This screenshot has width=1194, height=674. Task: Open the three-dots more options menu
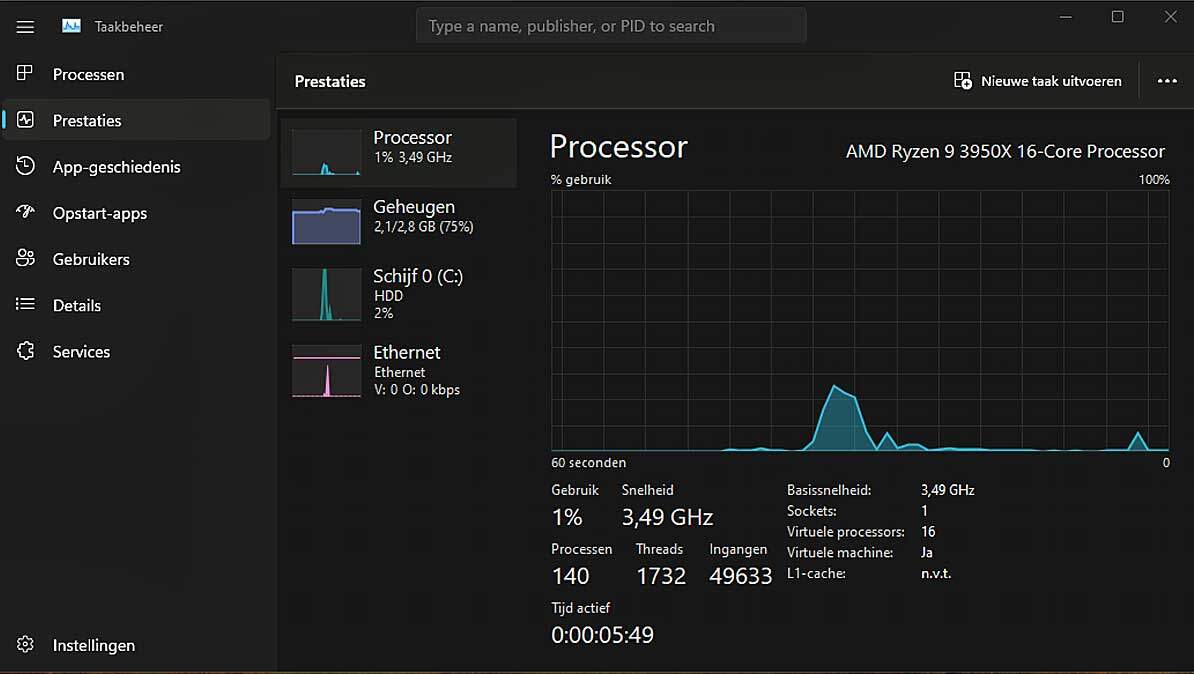click(x=1167, y=81)
